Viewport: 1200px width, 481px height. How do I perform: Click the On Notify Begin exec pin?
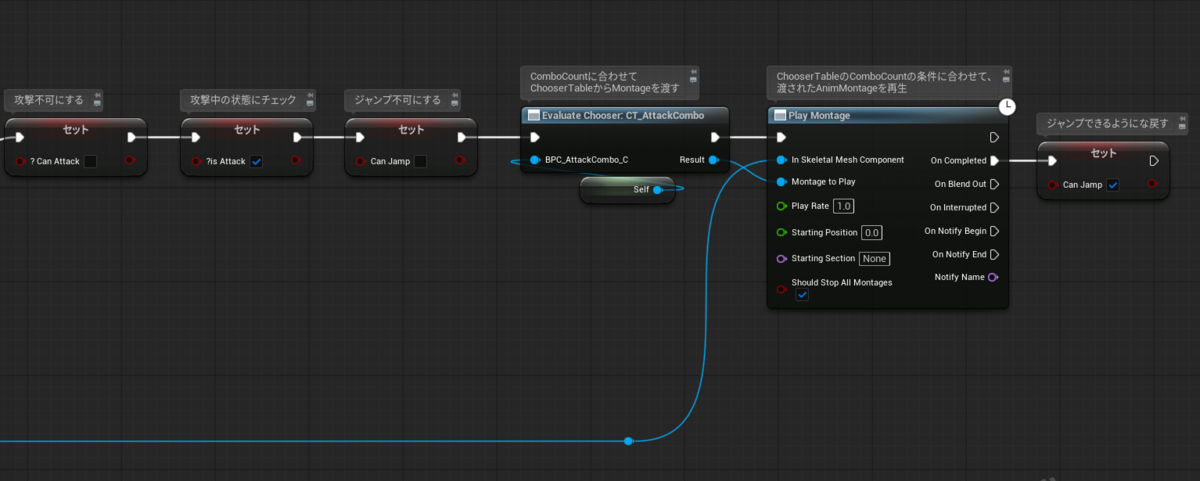click(x=994, y=231)
